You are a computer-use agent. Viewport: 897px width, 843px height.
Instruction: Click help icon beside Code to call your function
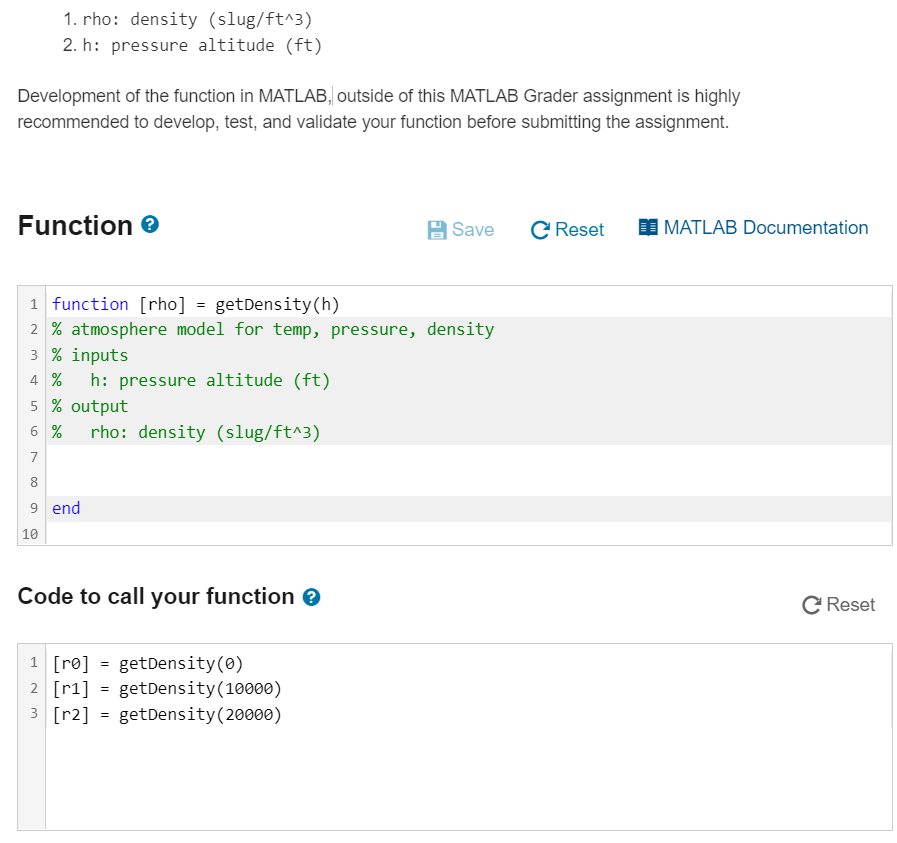point(311,598)
